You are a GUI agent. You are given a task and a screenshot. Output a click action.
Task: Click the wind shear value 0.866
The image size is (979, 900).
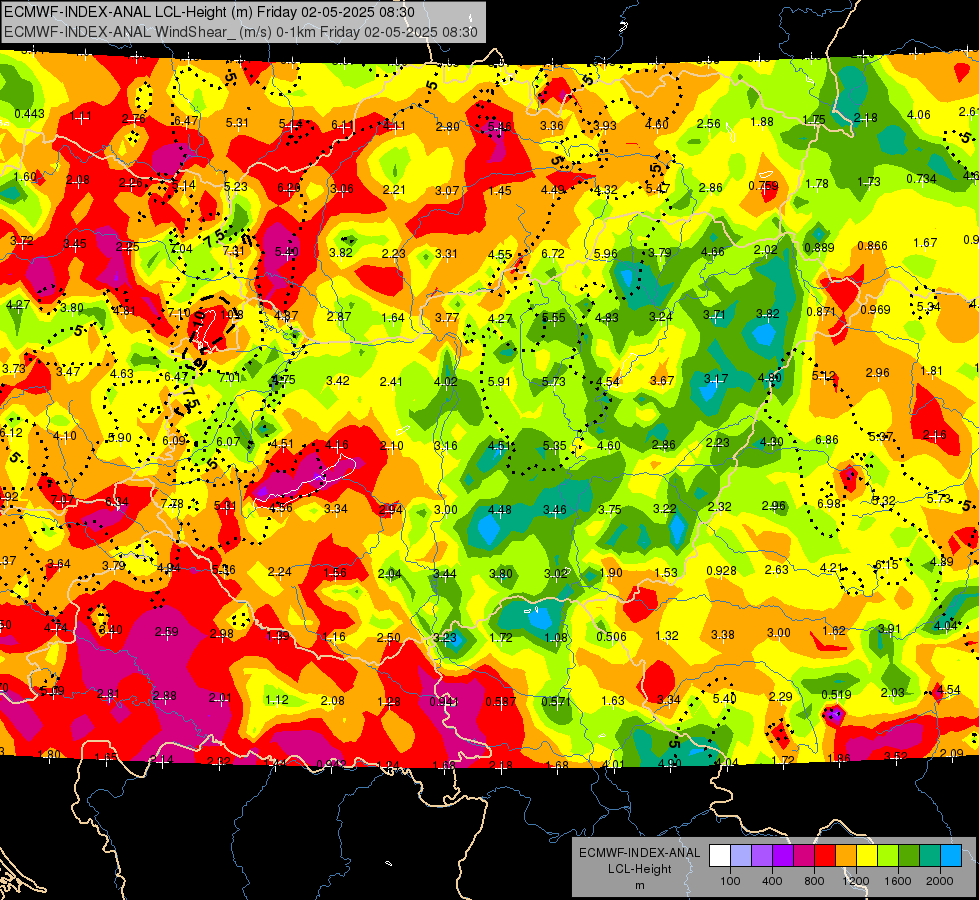click(872, 245)
